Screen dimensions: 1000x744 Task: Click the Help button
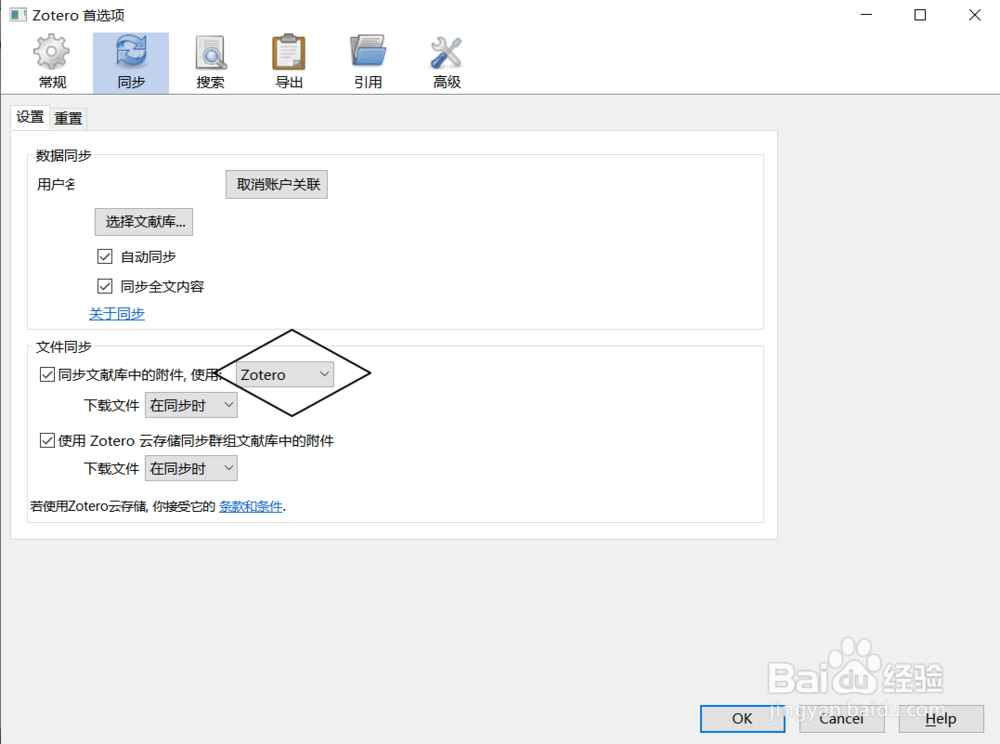click(x=941, y=718)
